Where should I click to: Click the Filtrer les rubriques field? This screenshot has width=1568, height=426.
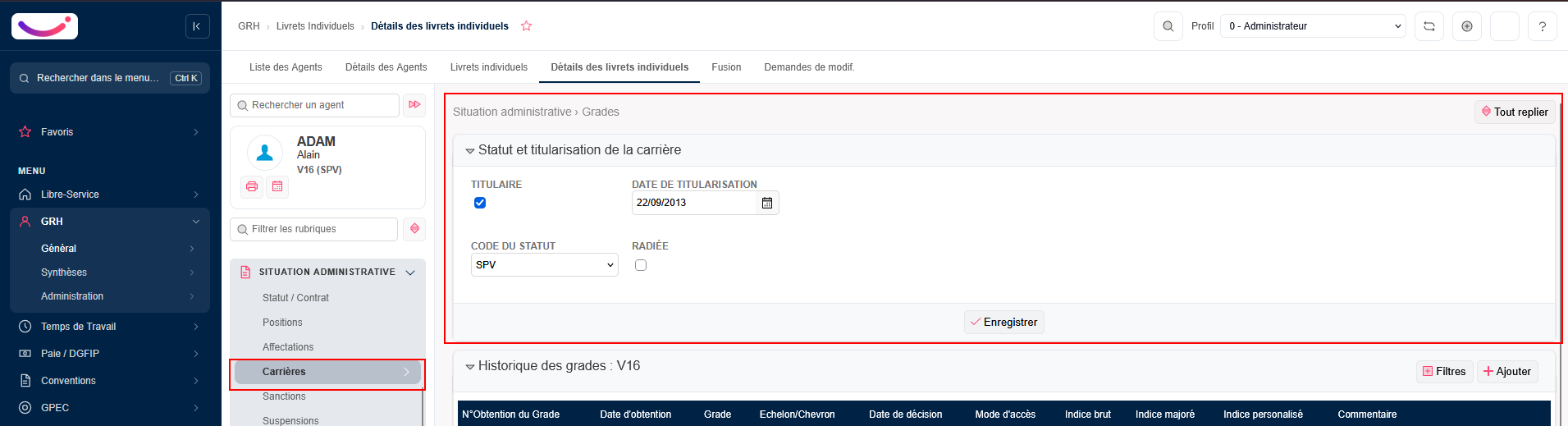point(313,229)
